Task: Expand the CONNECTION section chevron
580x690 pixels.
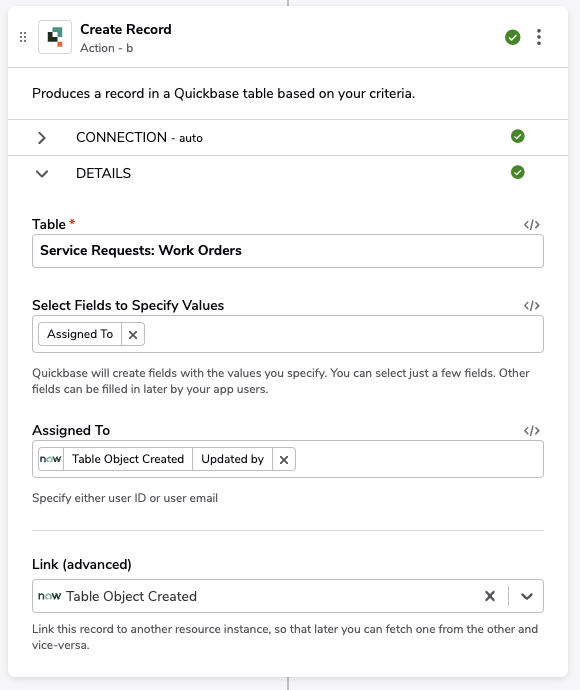Action: 42,138
